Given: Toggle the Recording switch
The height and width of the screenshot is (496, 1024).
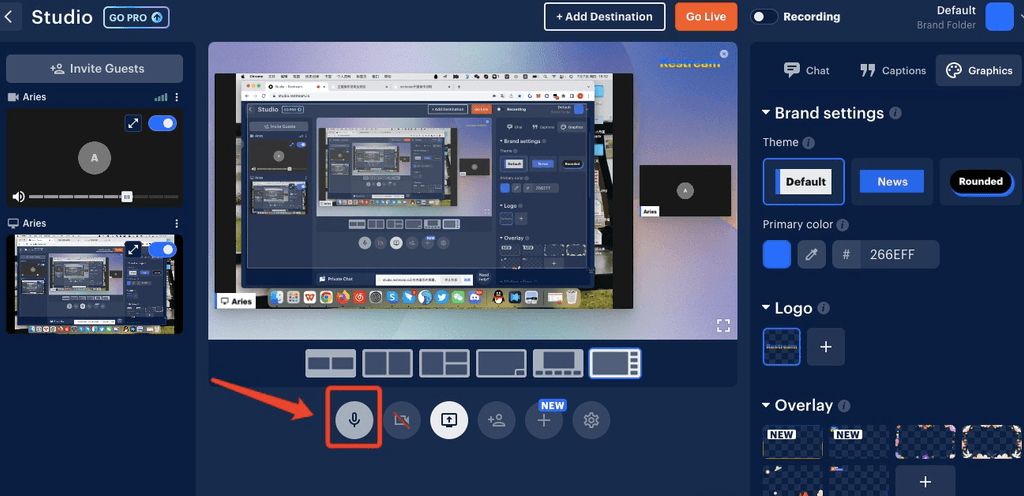Looking at the screenshot, I should 765,17.
